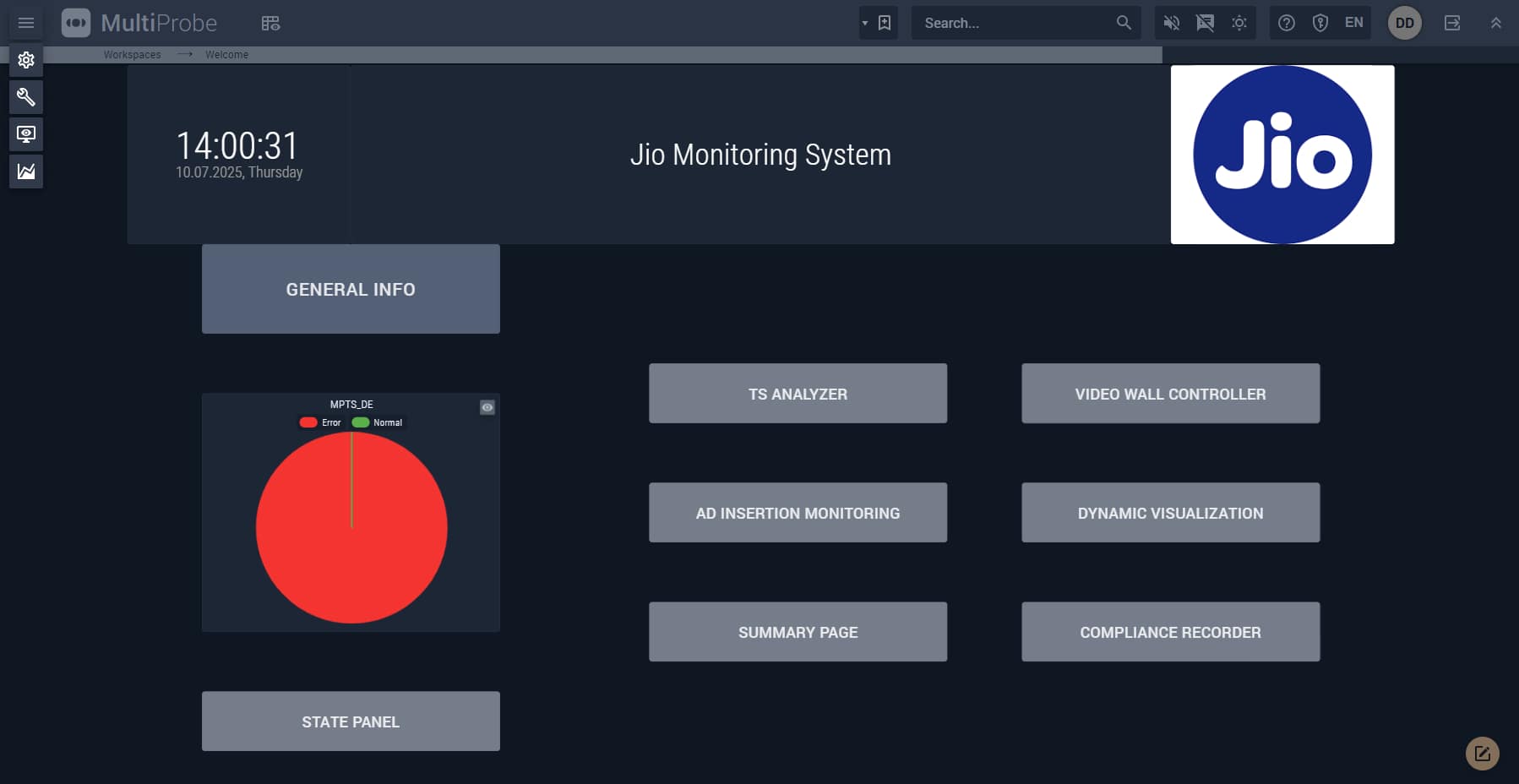Open VIDEO WALL CONTROLLER

click(x=1170, y=394)
